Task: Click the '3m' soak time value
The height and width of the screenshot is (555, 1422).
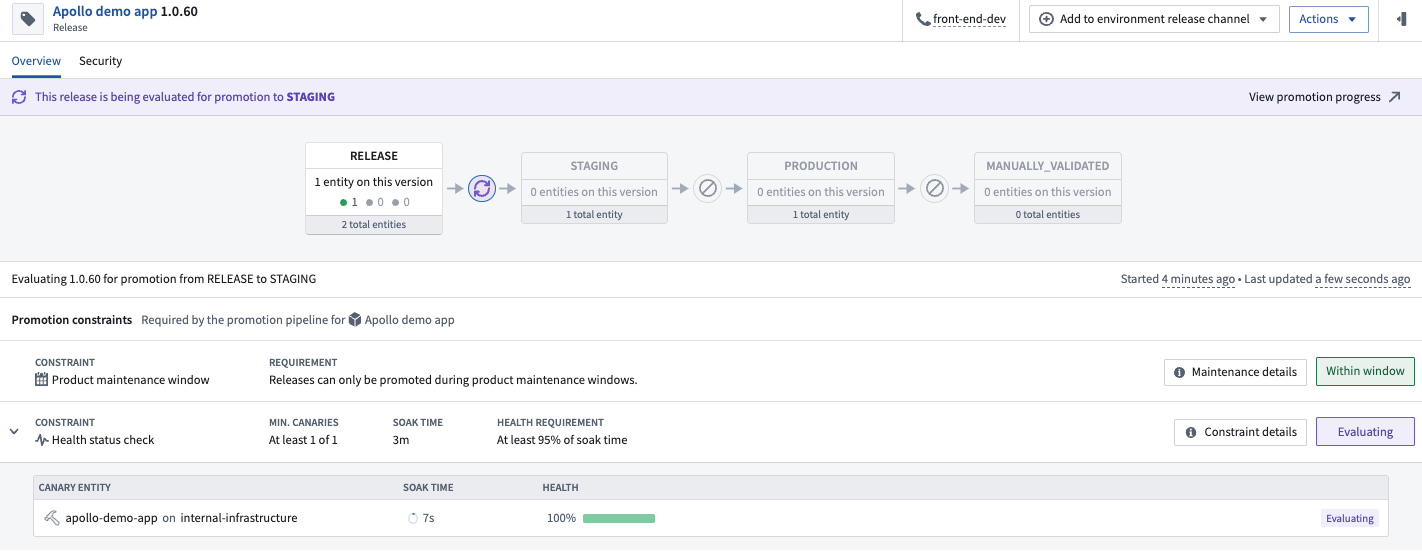Action: tap(401, 440)
